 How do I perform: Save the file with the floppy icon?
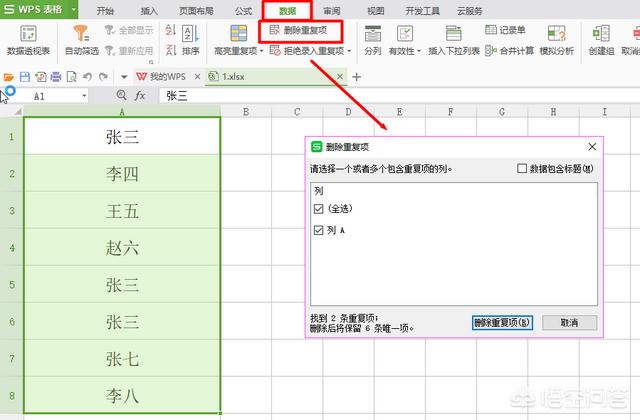24,77
